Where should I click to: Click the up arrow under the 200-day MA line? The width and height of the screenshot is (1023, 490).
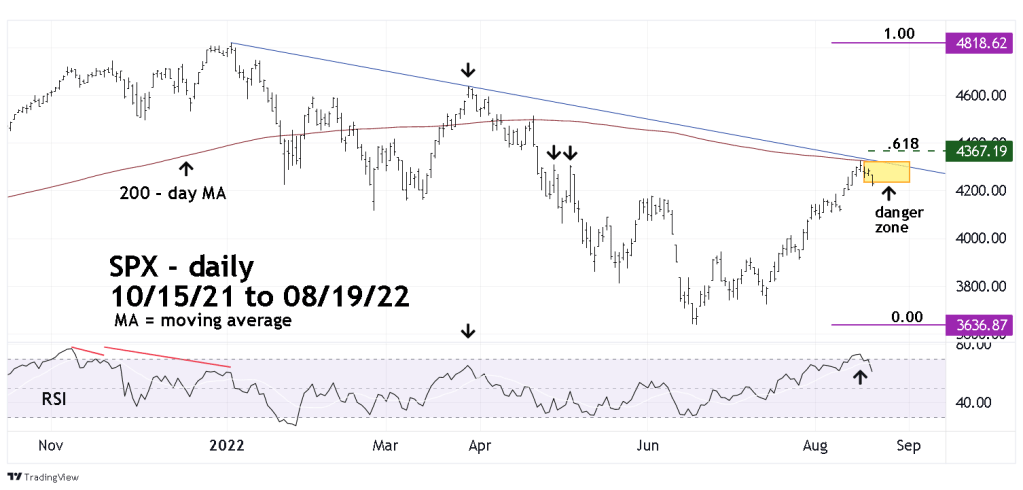(x=186, y=168)
